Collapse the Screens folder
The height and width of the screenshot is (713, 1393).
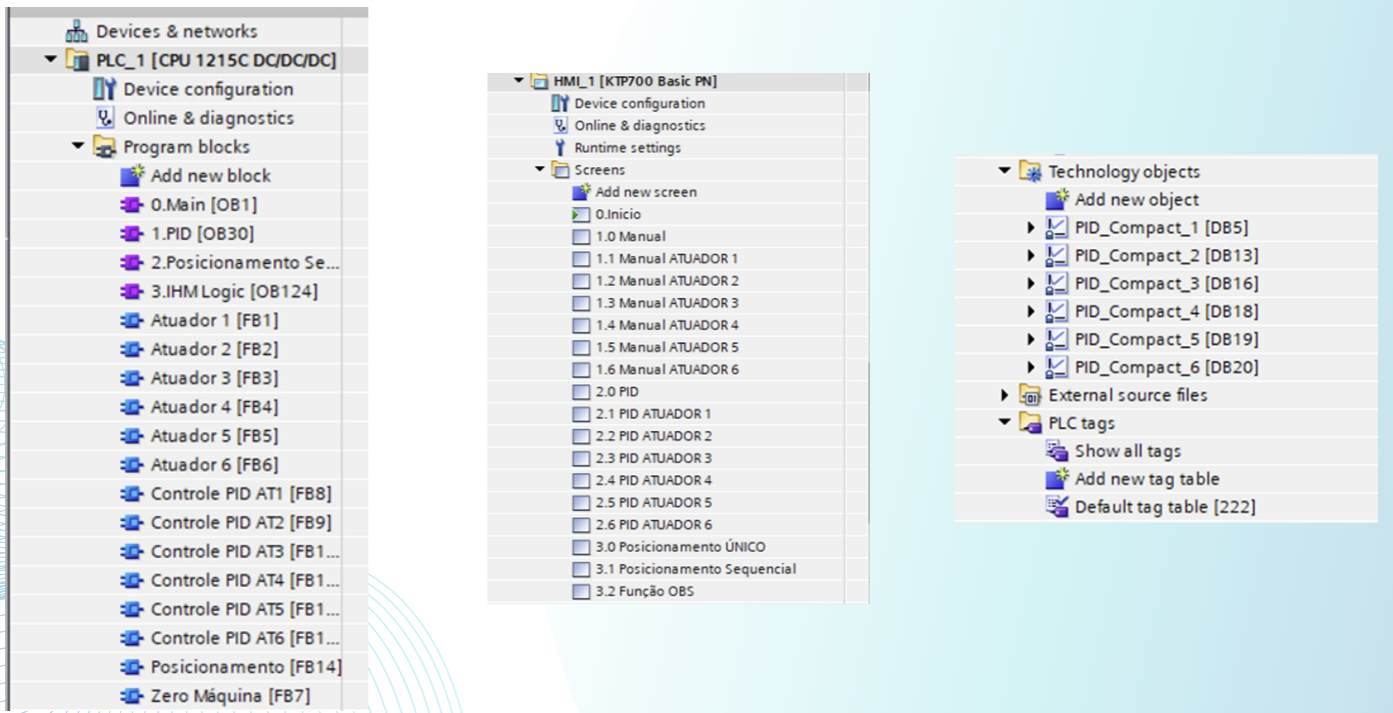coord(540,170)
